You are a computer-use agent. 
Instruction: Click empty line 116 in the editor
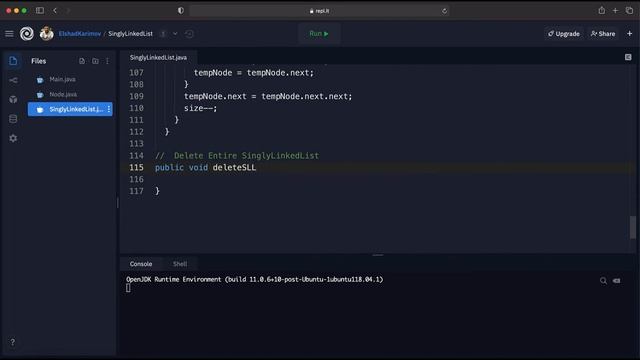[x=392, y=179]
